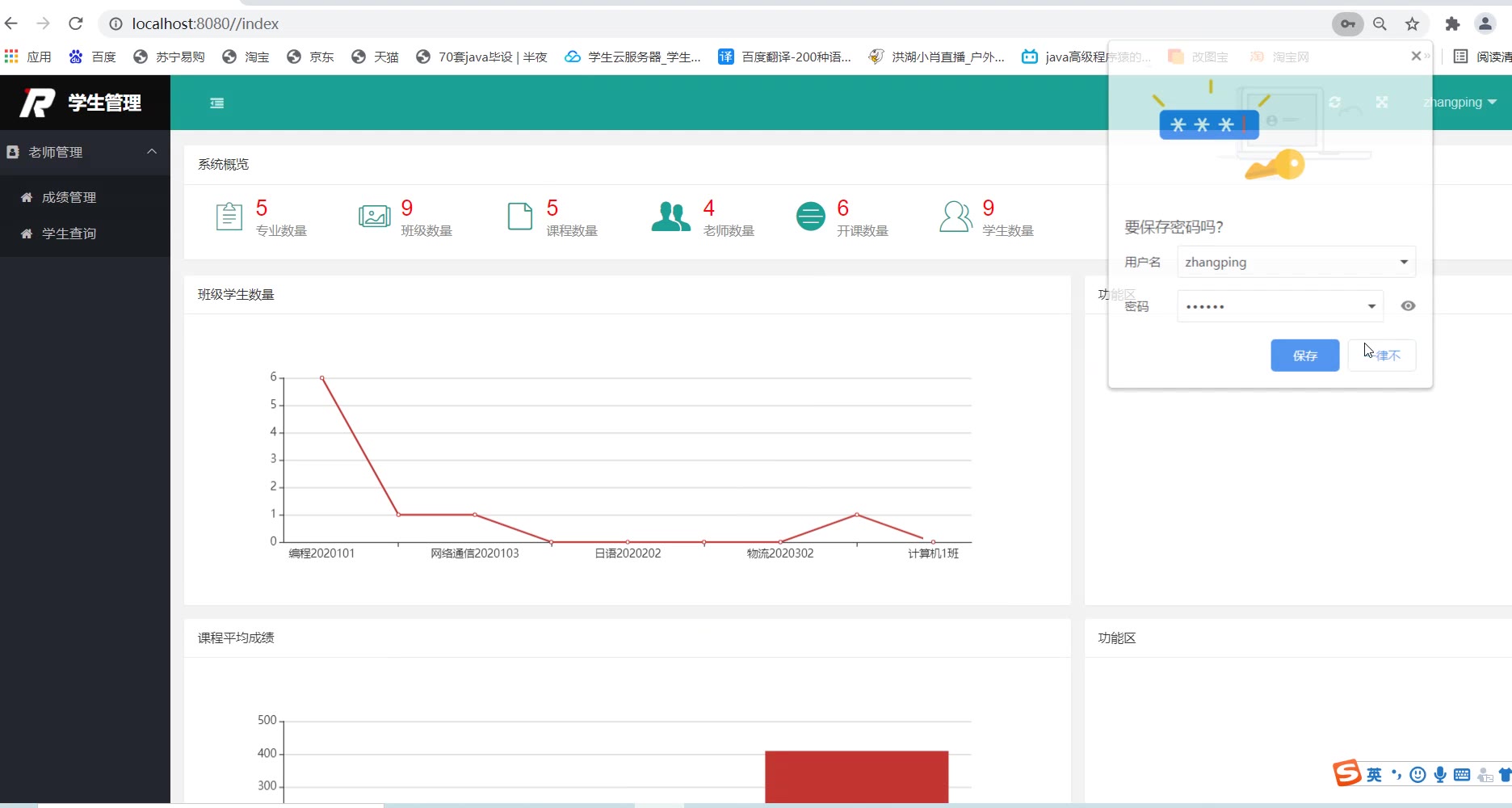Open 成绩管理 in the sidebar

pyautogui.click(x=69, y=197)
